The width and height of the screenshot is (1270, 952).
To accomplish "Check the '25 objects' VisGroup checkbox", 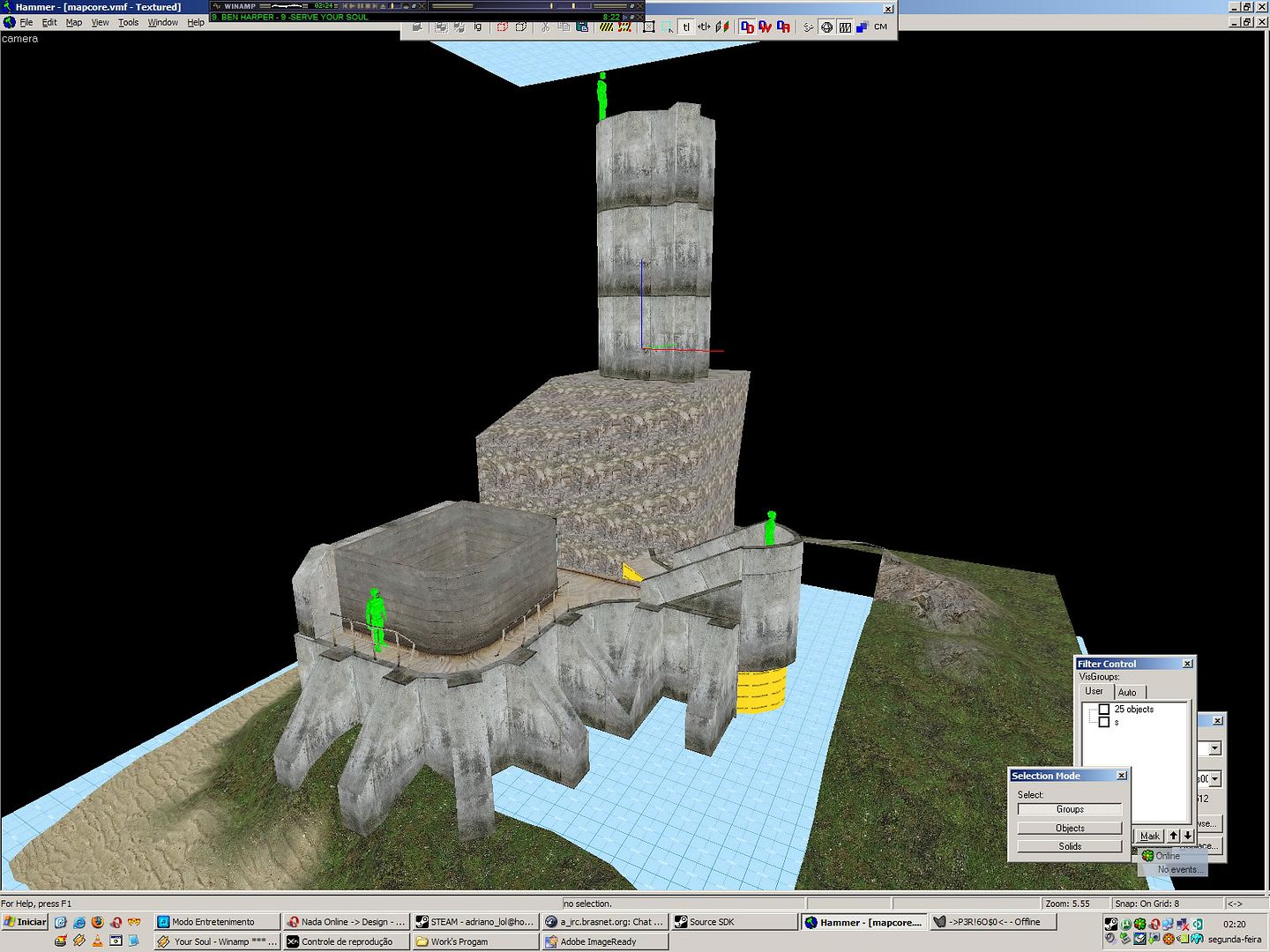I will 1103,710.
